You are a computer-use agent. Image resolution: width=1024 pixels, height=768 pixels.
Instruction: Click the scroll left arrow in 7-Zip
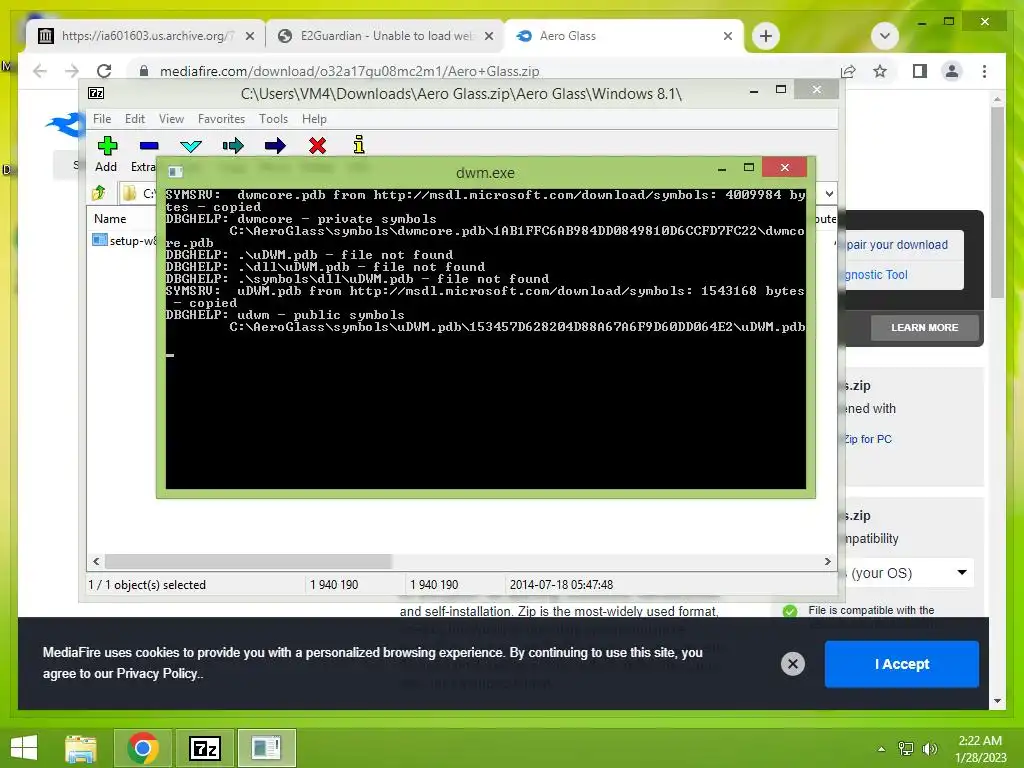pyautogui.click(x=97, y=561)
